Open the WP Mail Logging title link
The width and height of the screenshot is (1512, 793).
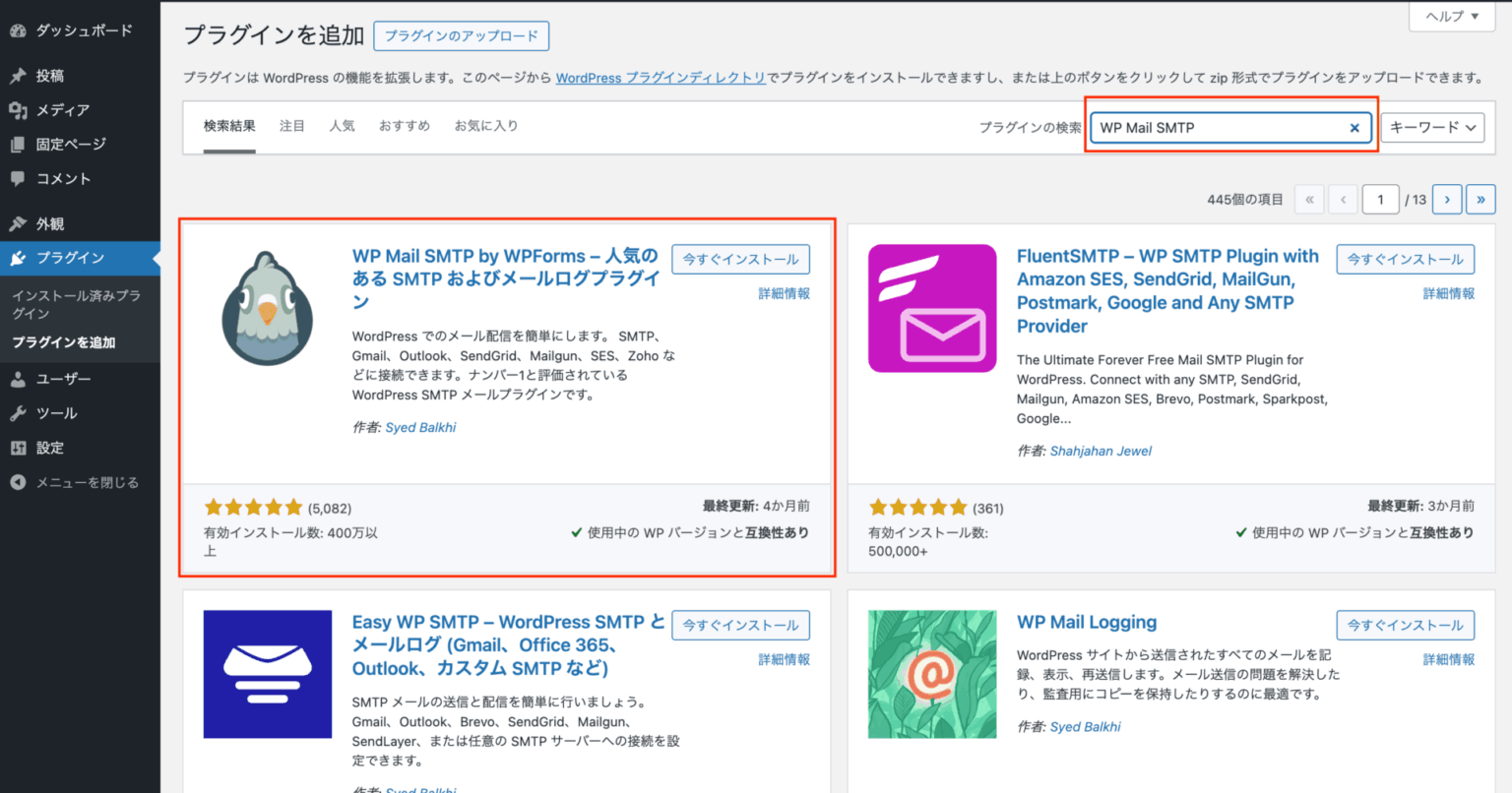click(x=1087, y=622)
